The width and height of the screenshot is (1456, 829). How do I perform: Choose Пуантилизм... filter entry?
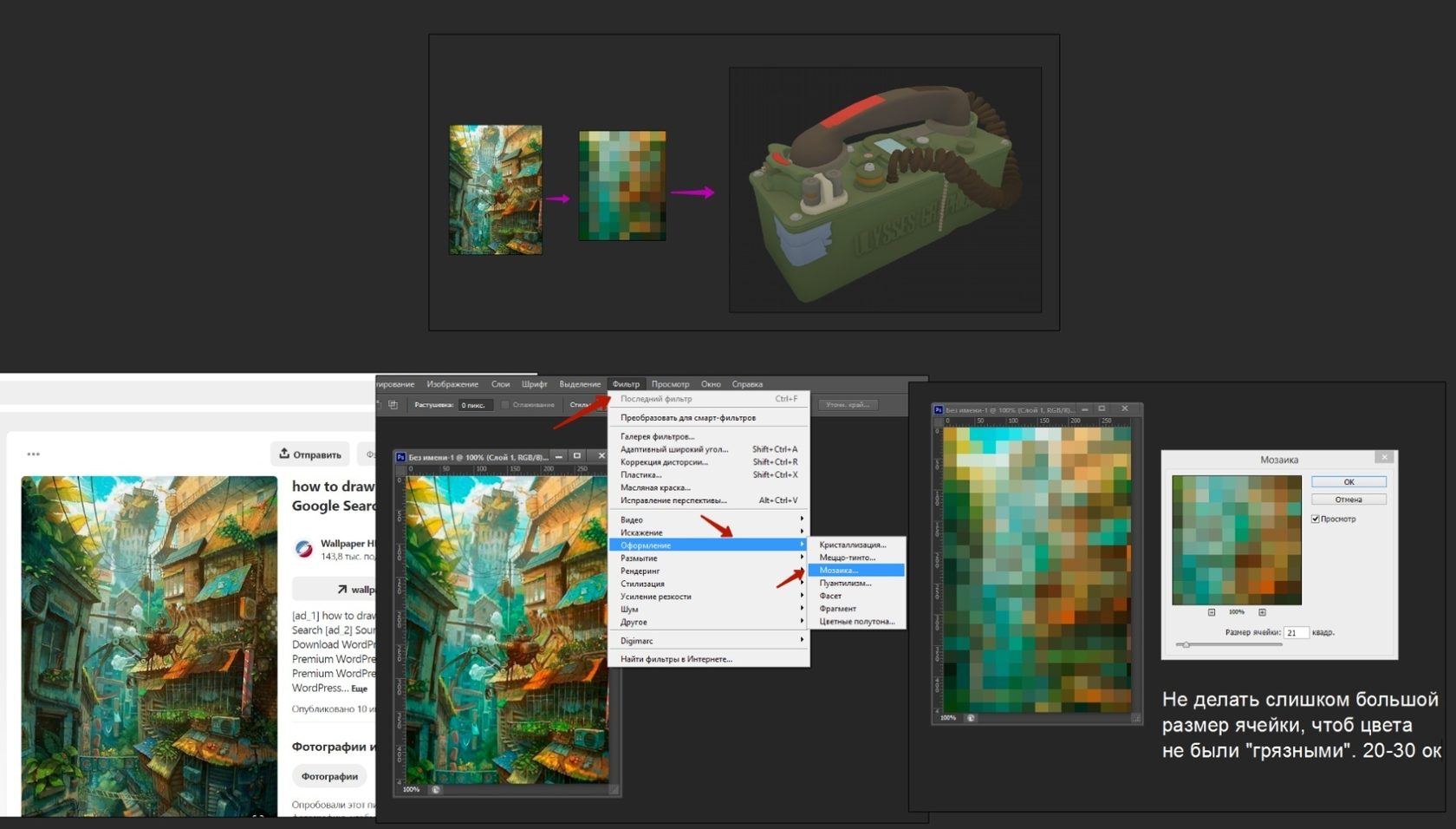(x=856, y=583)
